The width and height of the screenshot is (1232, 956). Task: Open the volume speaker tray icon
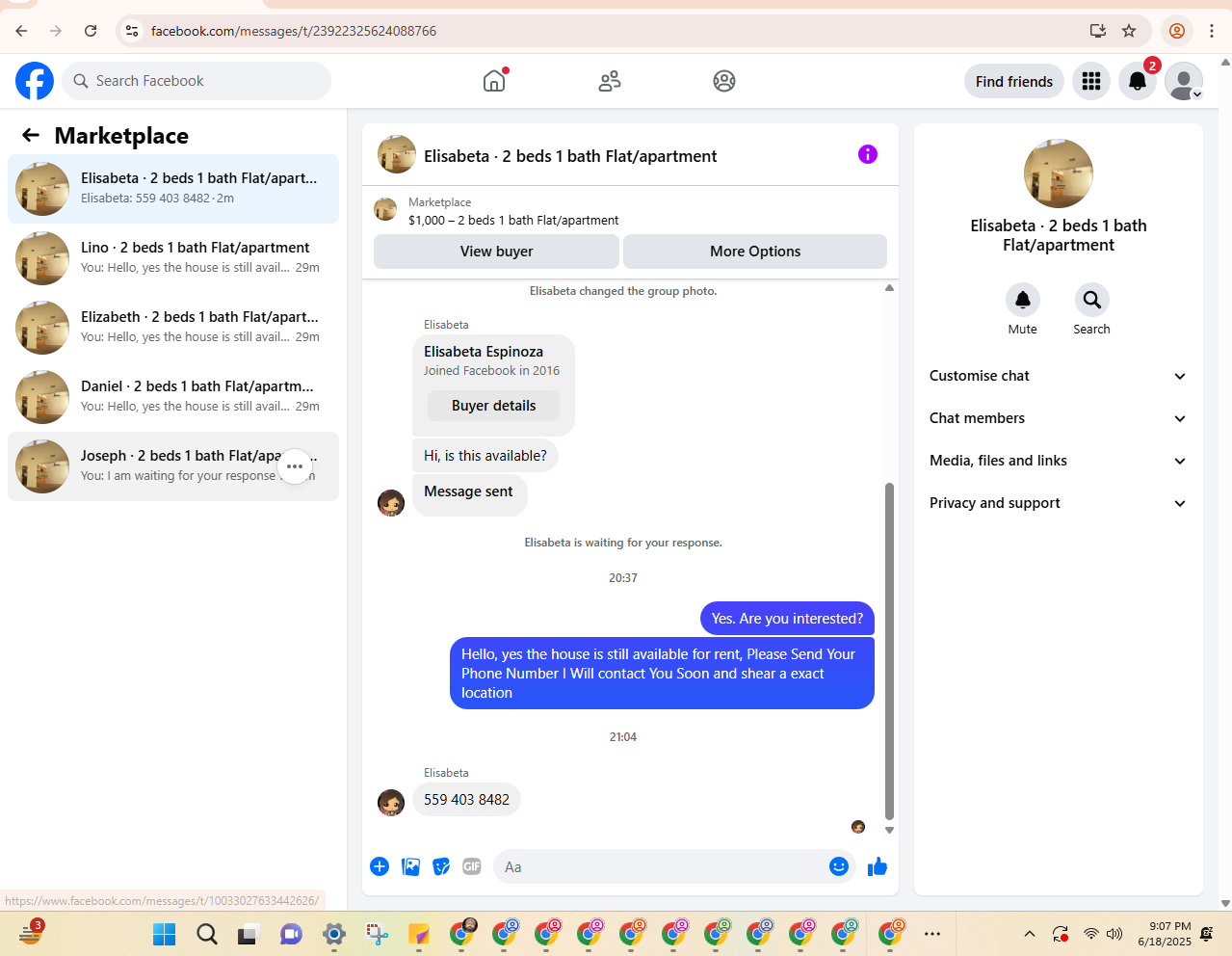click(x=1114, y=934)
